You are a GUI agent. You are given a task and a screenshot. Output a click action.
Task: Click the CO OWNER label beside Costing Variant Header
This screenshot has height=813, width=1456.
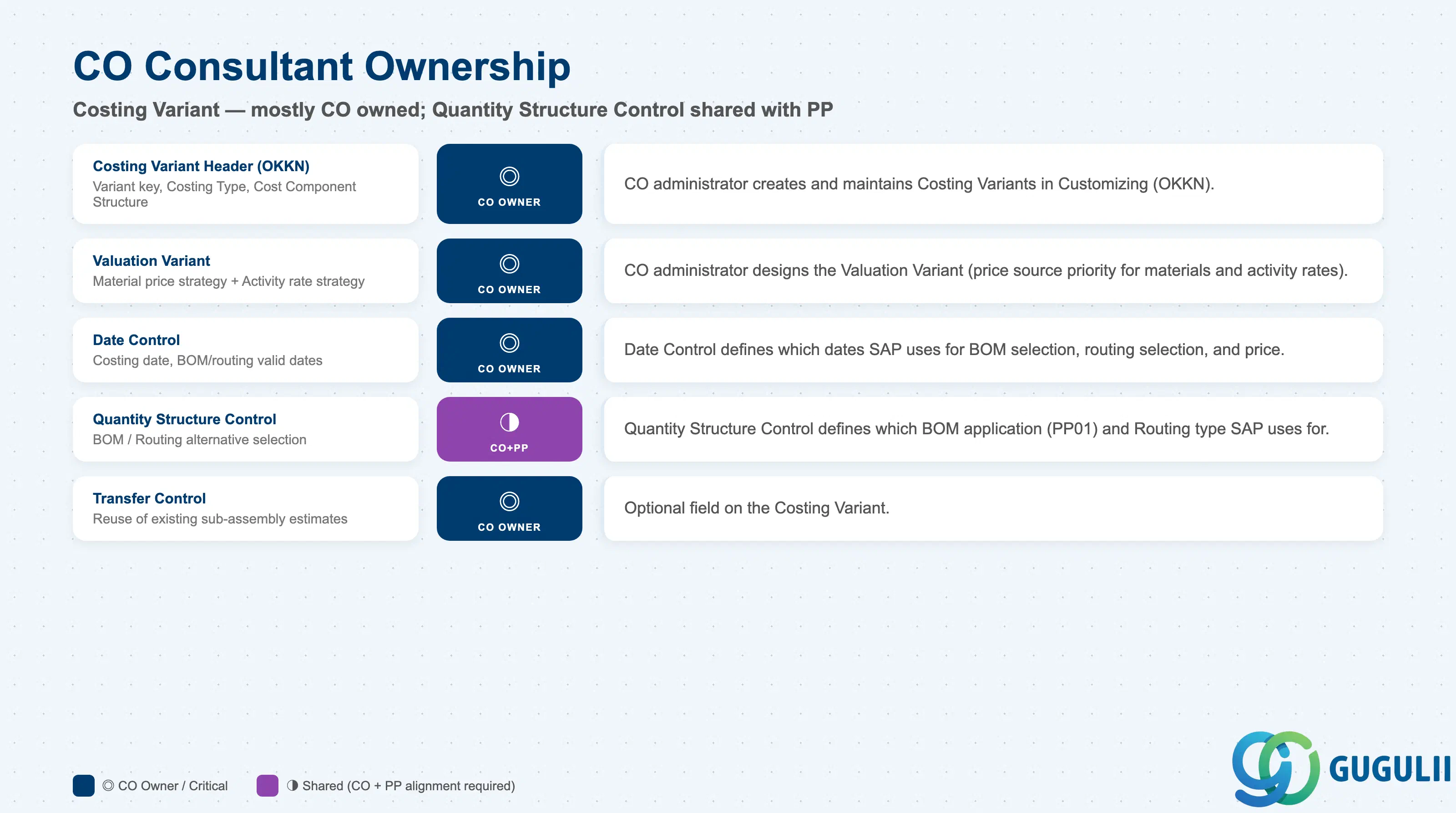point(509,203)
